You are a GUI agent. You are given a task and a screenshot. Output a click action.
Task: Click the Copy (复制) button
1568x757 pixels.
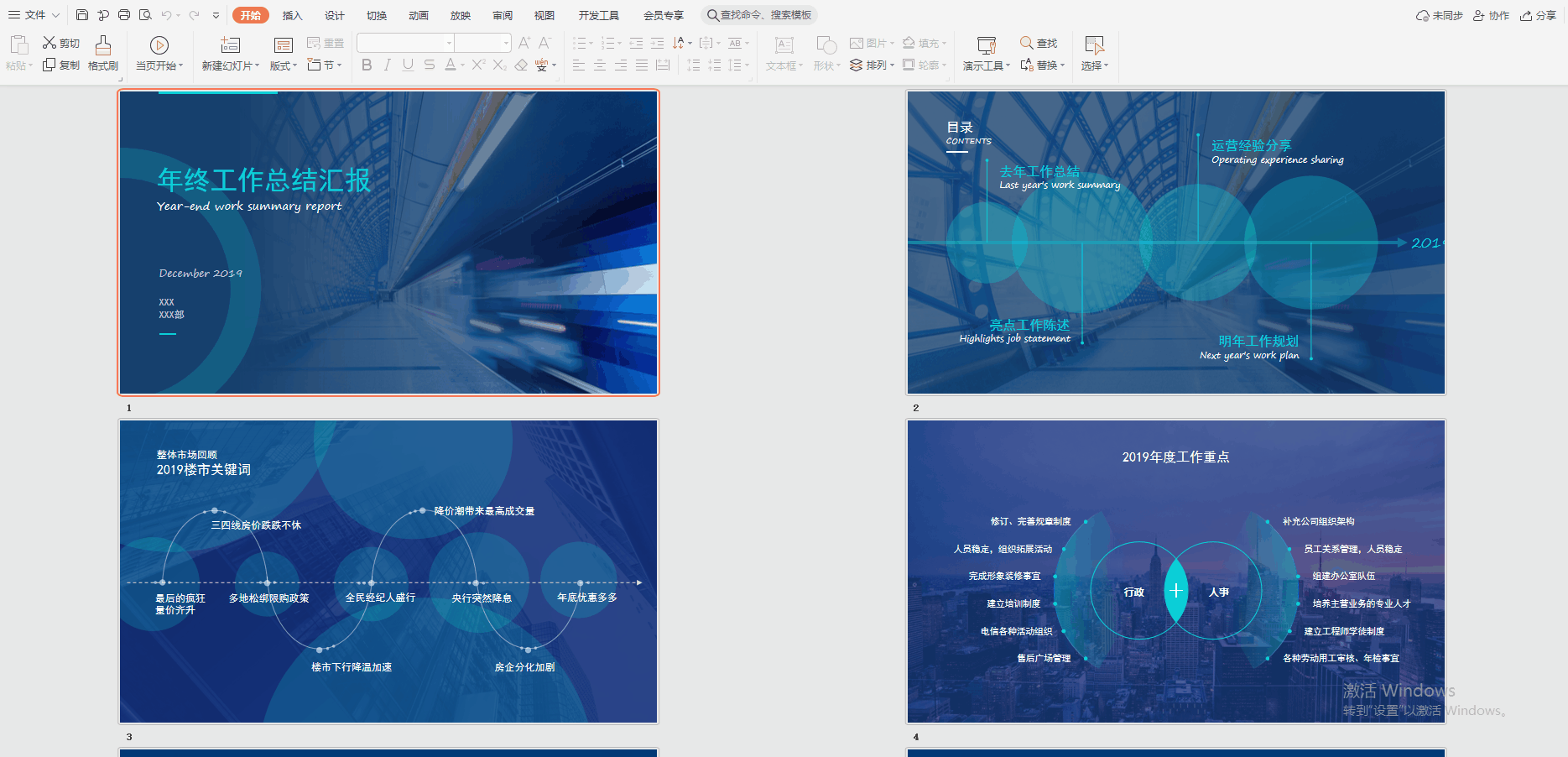(60, 65)
